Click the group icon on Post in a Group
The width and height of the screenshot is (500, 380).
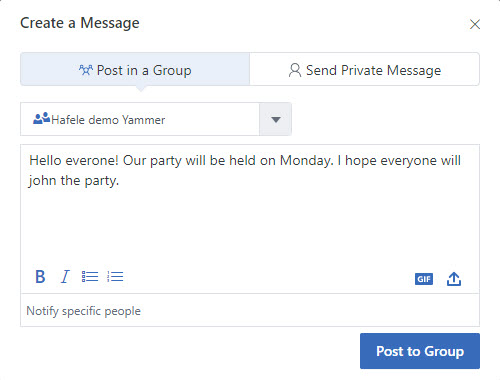(x=86, y=70)
